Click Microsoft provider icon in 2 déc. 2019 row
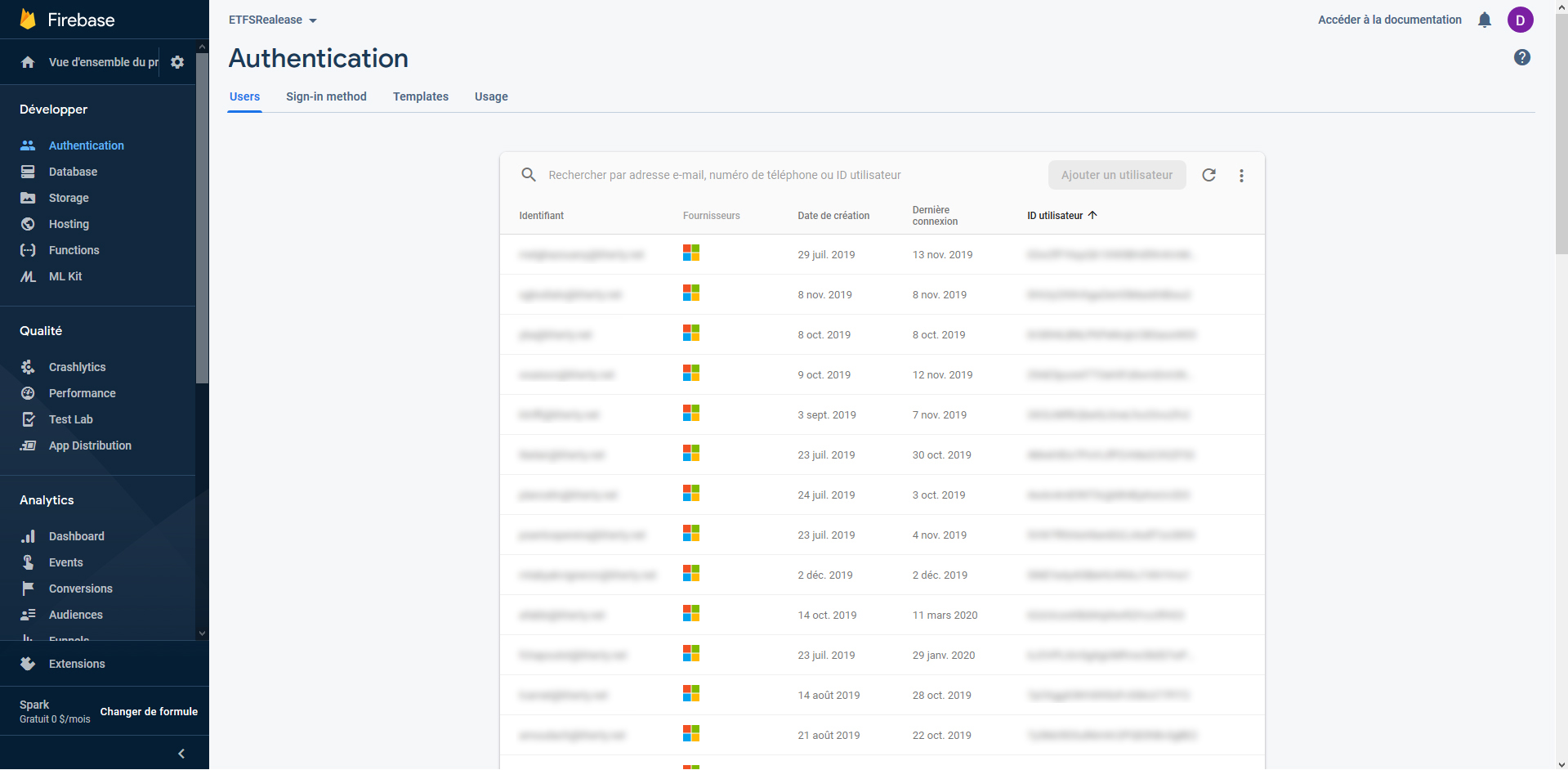 [x=691, y=574]
